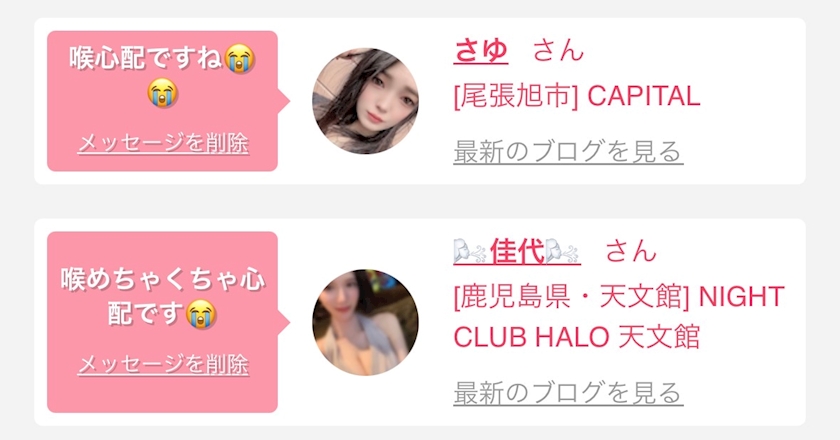
Task: Click the lone crying emoji on second line
Action: 163,92
